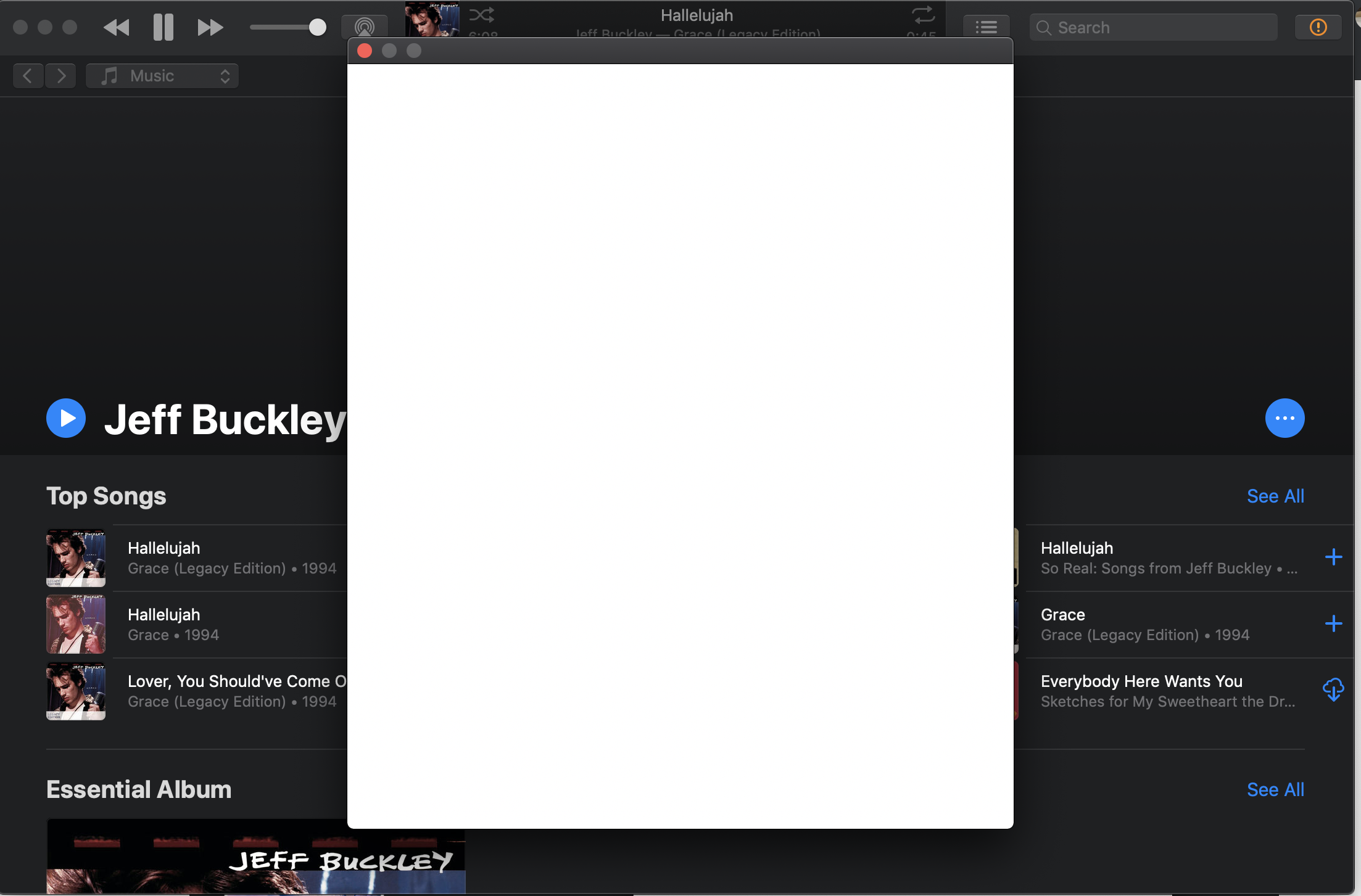This screenshot has width=1361, height=896.
Task: Skip to the next track
Action: tap(210, 27)
